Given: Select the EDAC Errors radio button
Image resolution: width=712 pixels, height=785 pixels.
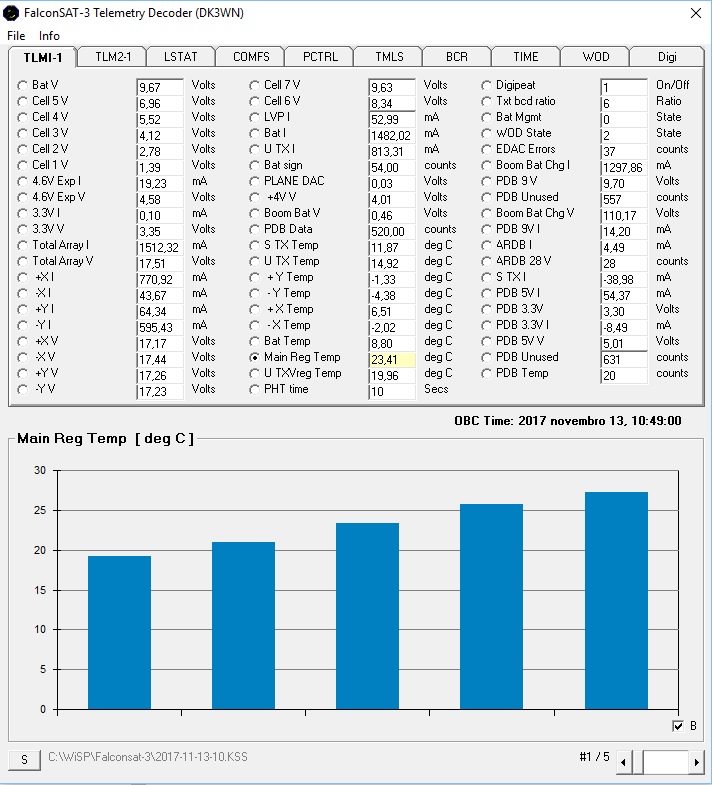Looking at the screenshot, I should click(486, 150).
